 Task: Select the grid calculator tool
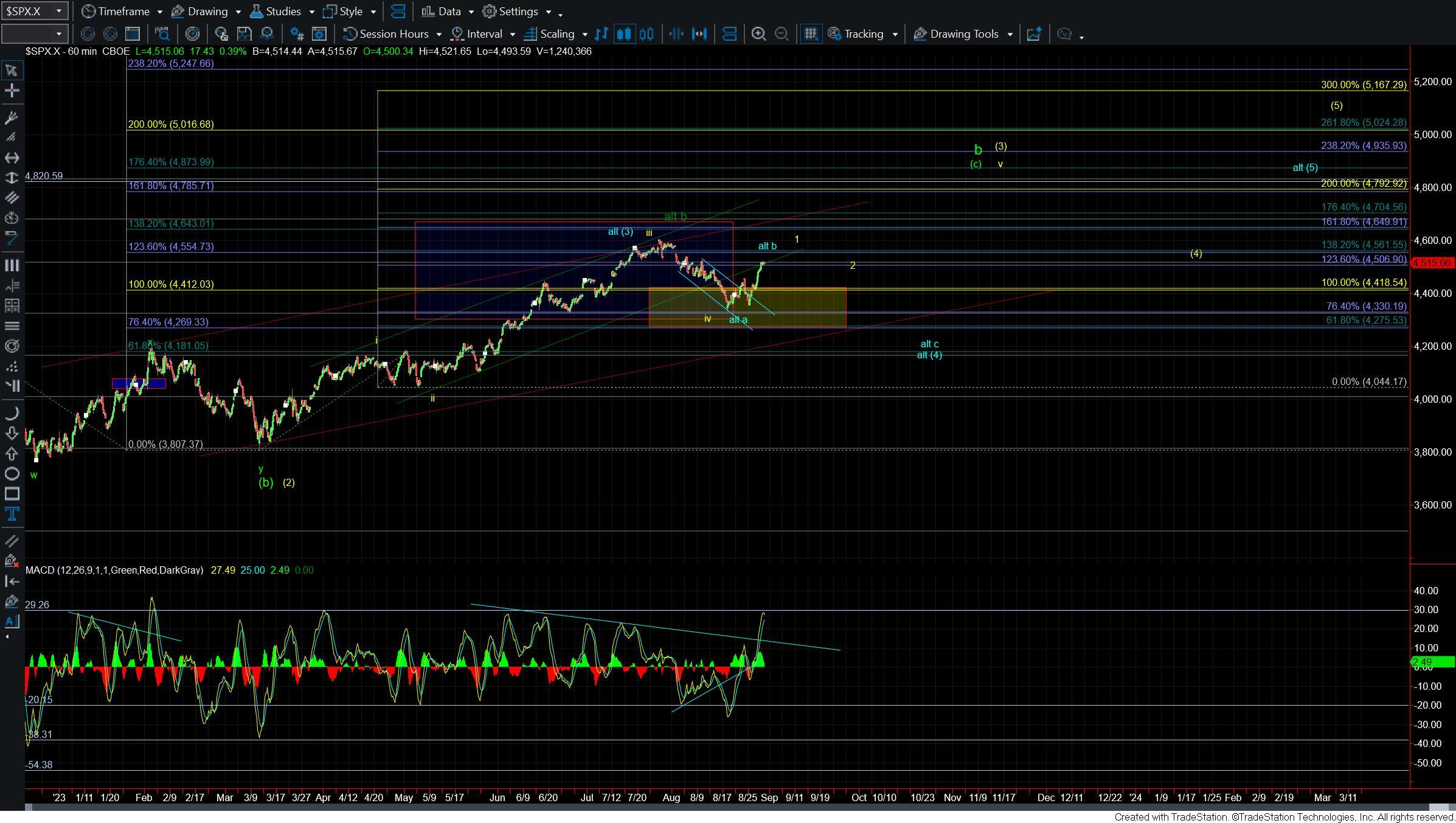(12, 306)
